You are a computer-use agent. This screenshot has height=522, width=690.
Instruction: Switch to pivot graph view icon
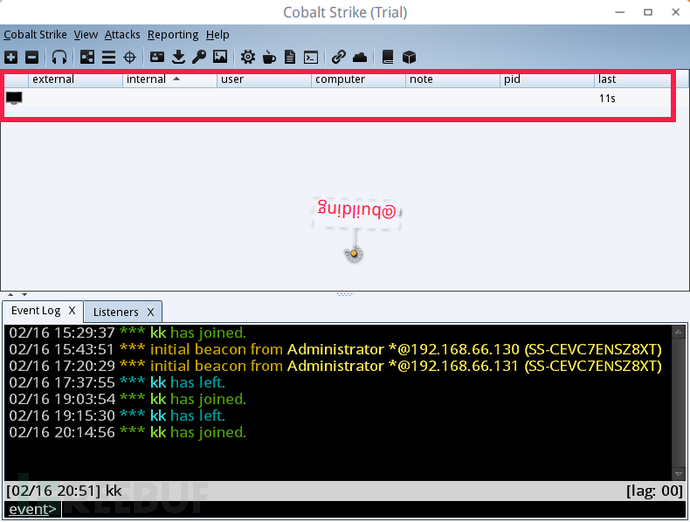87,57
